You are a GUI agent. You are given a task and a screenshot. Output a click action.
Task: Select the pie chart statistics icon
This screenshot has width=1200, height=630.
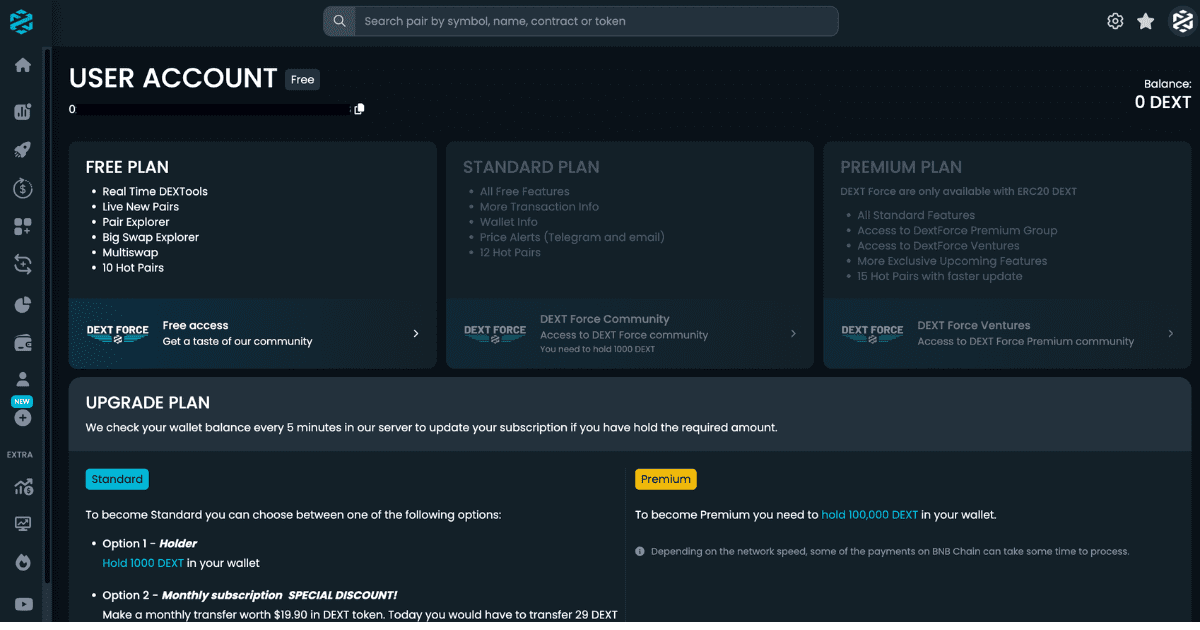click(22, 304)
